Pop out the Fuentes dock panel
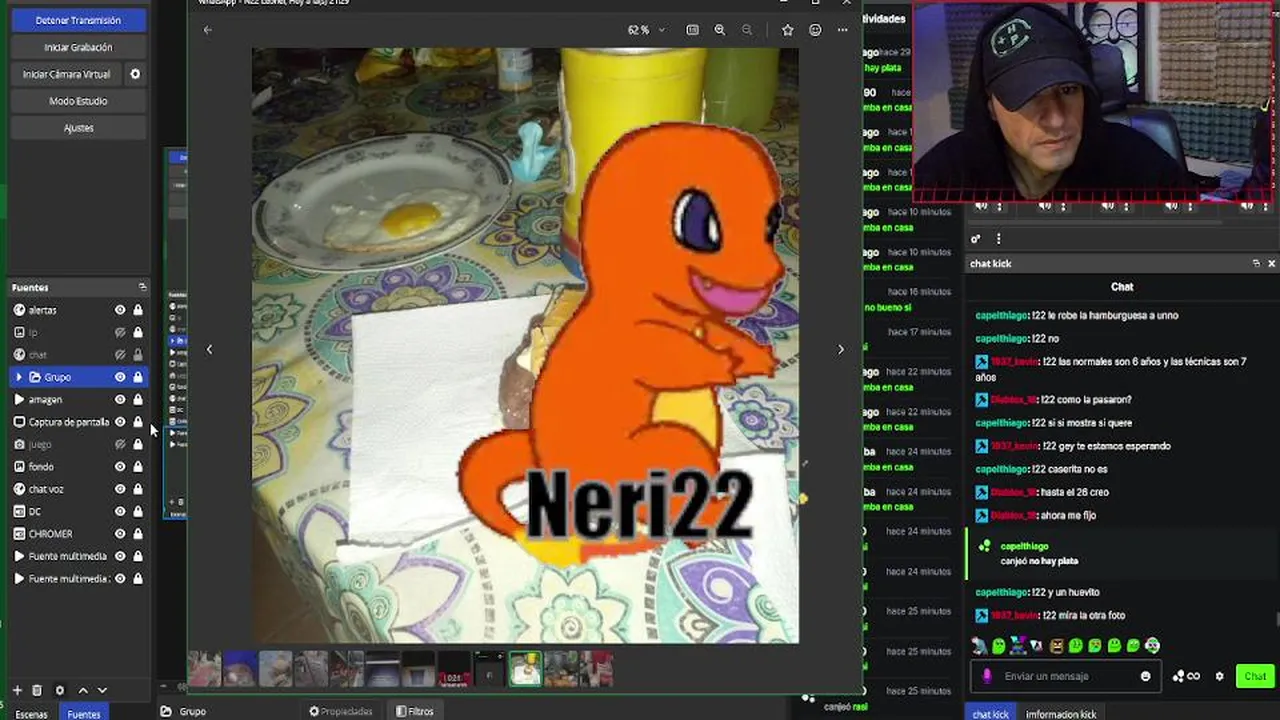Screen dimensions: 1280x720 [142, 287]
